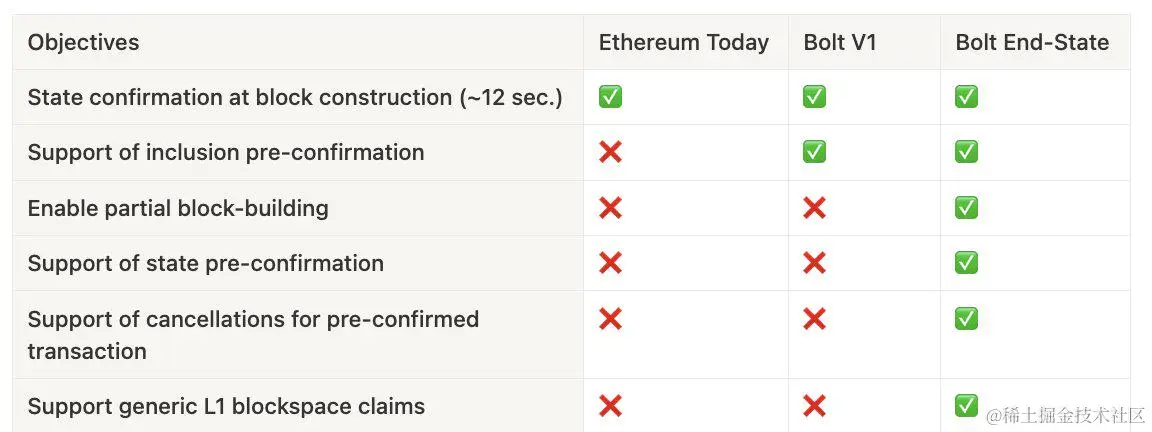The width and height of the screenshot is (1152, 432).
Task: Select the Ethereum Today column header
Action: pos(684,43)
